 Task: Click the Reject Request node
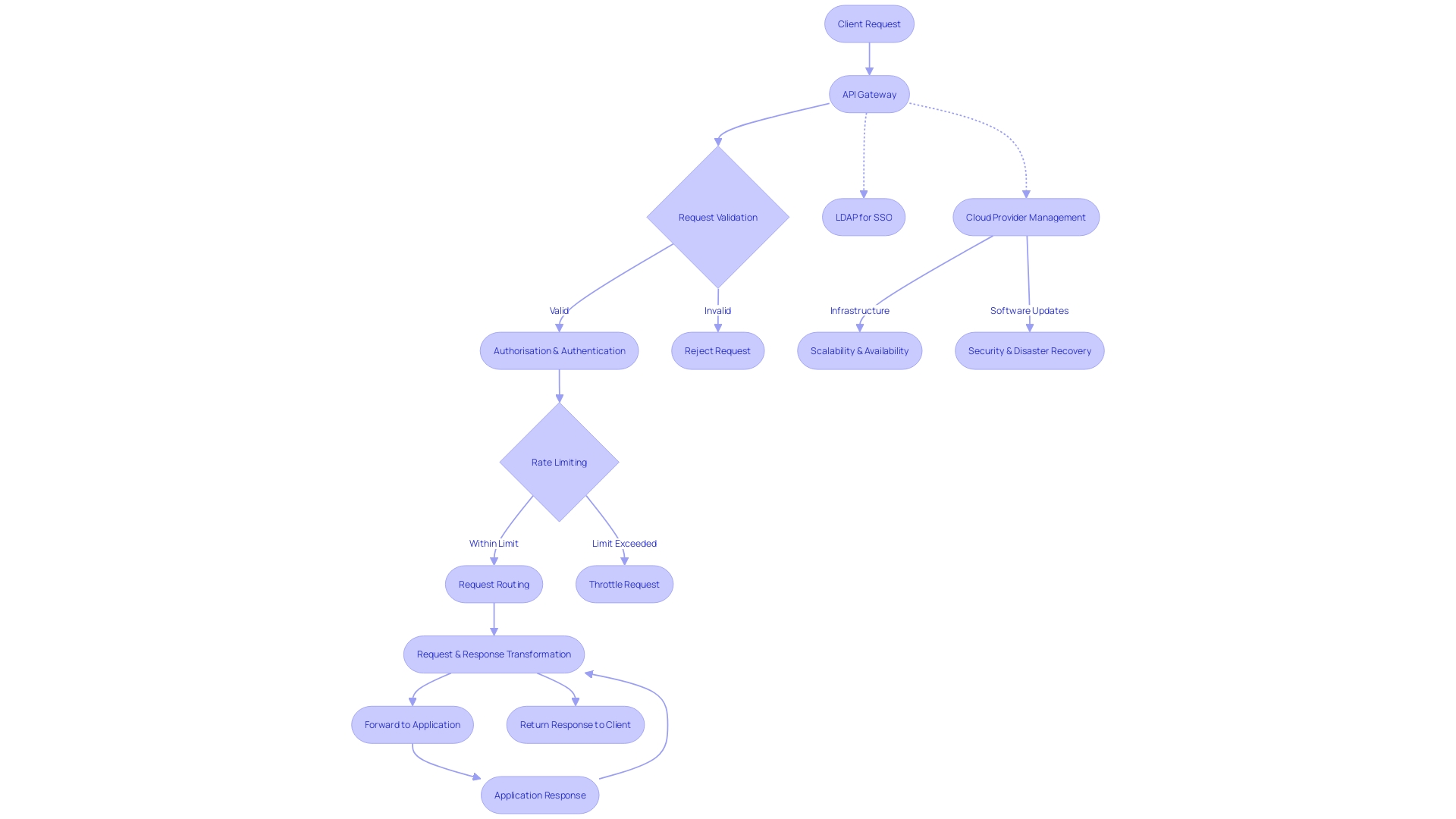click(717, 350)
